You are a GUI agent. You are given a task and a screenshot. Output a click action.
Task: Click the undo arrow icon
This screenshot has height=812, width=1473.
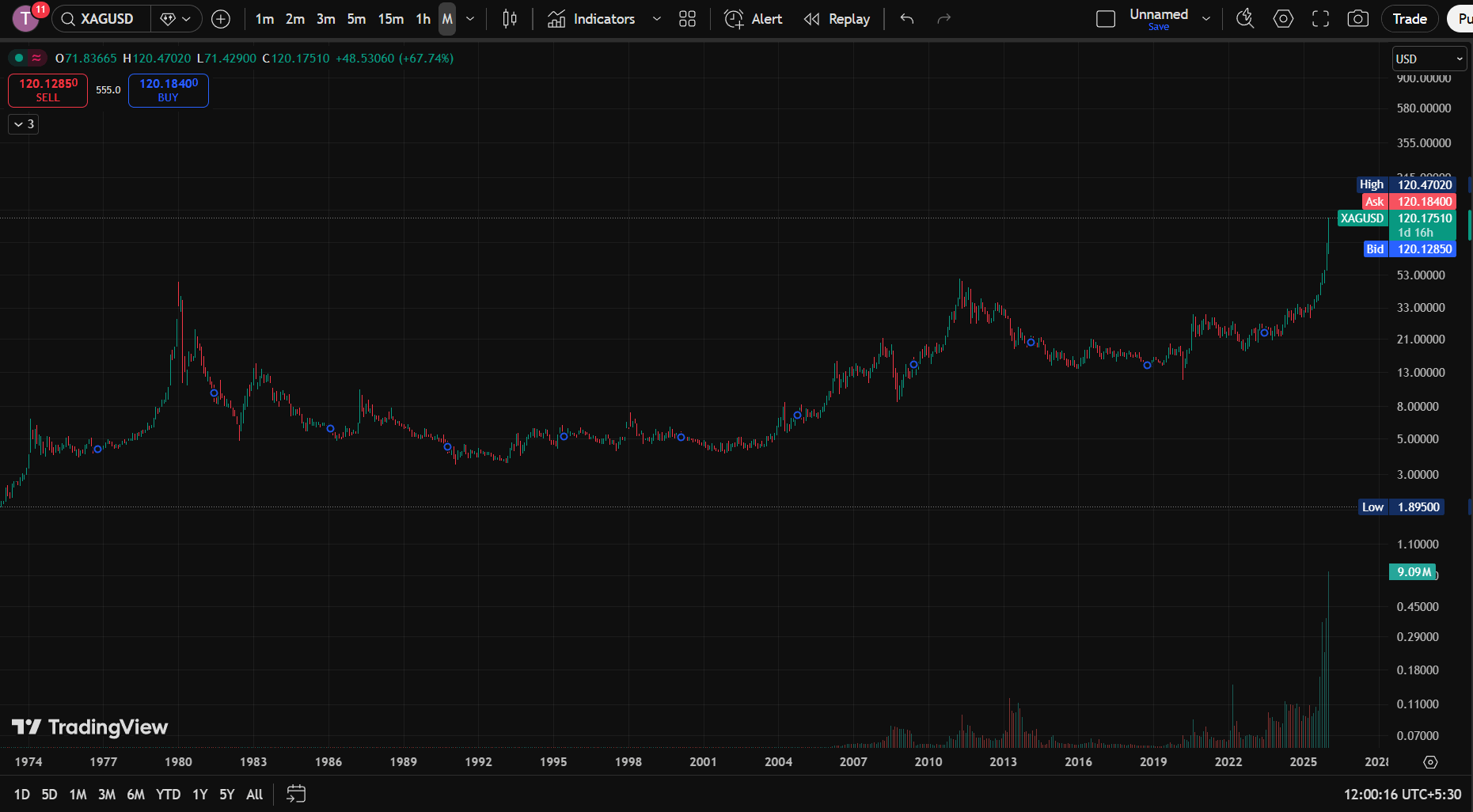907,19
